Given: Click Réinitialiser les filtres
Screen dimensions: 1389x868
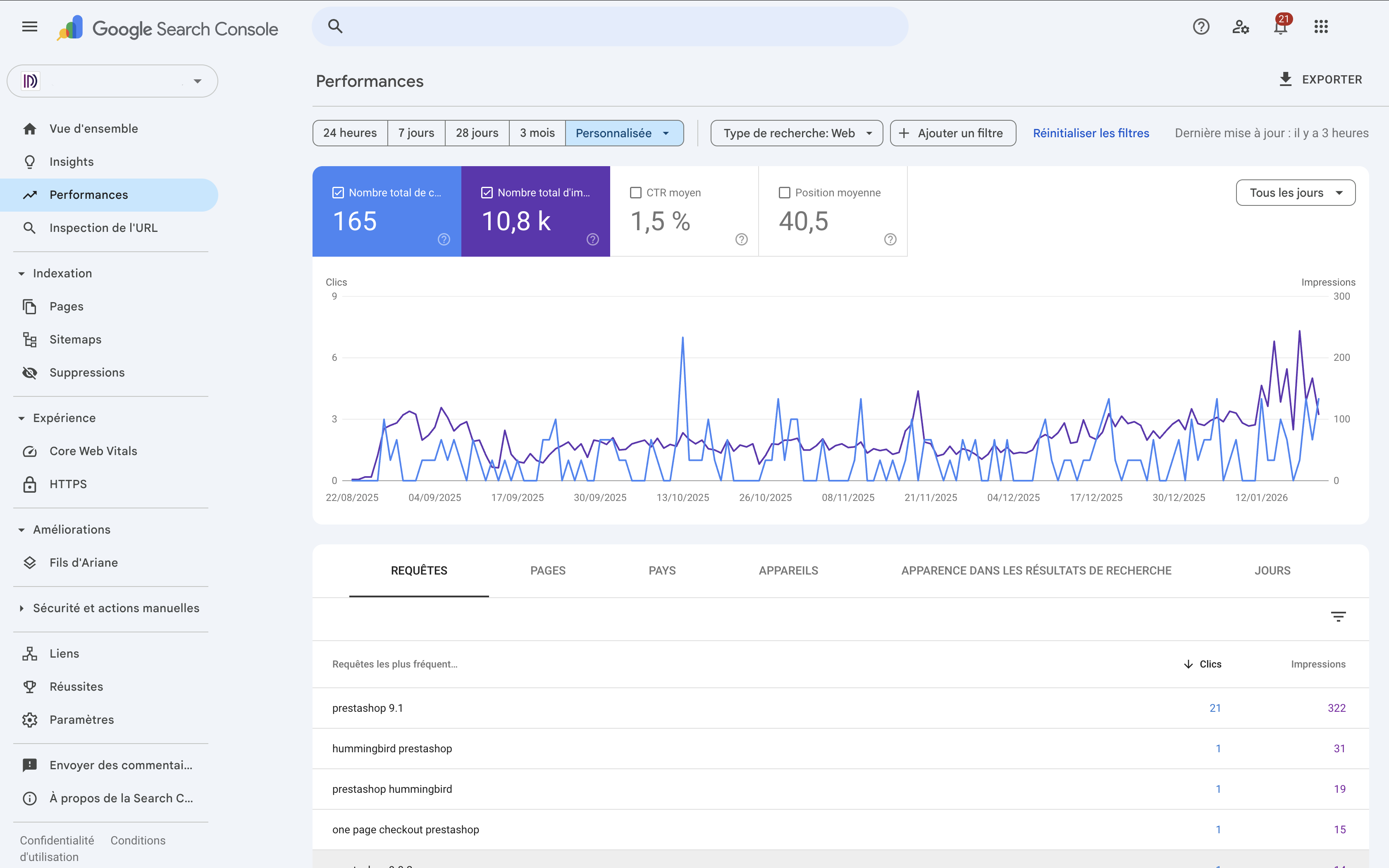Looking at the screenshot, I should 1091,133.
